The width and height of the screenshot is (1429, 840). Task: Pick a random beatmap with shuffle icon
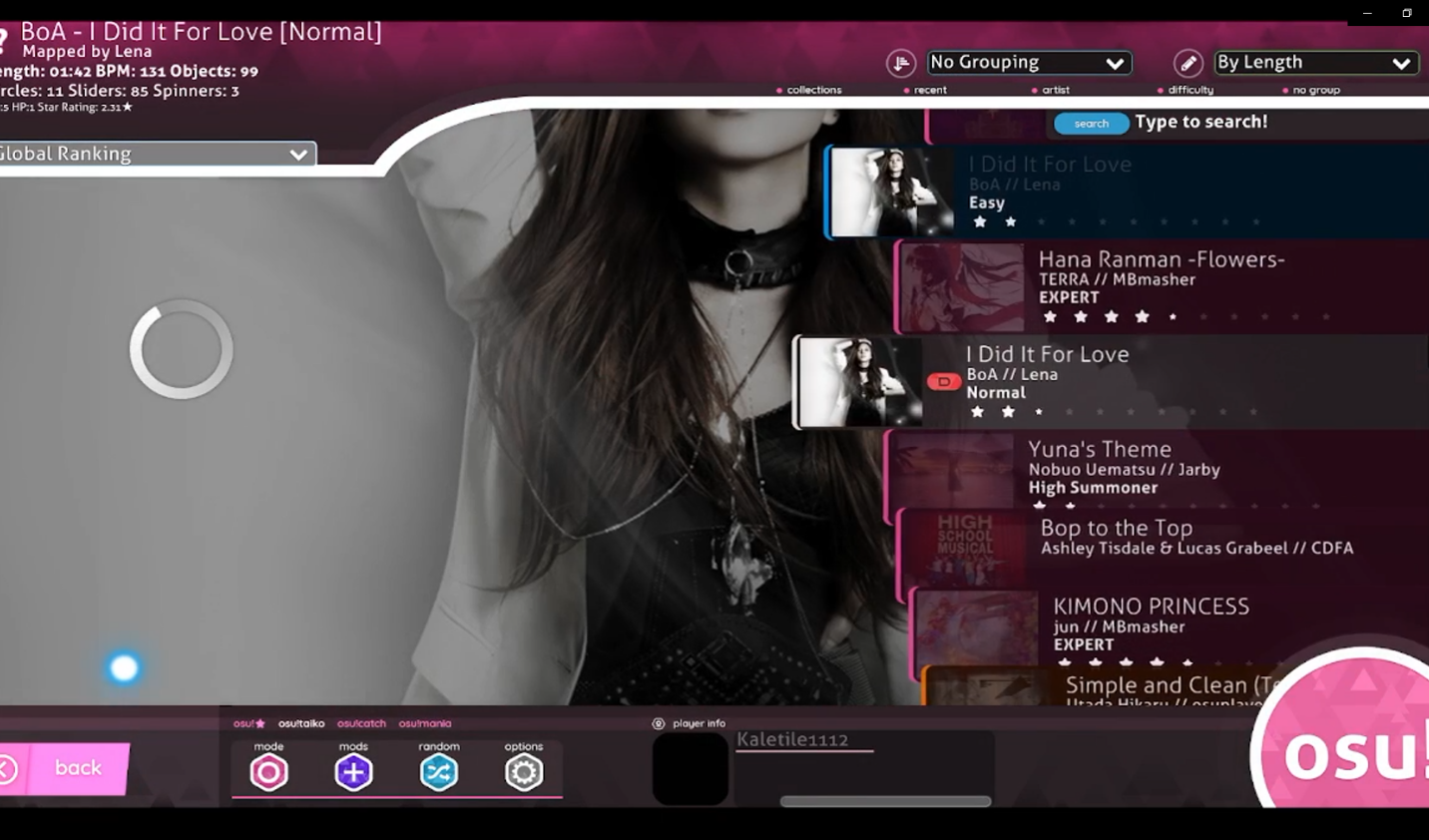pyautogui.click(x=439, y=772)
